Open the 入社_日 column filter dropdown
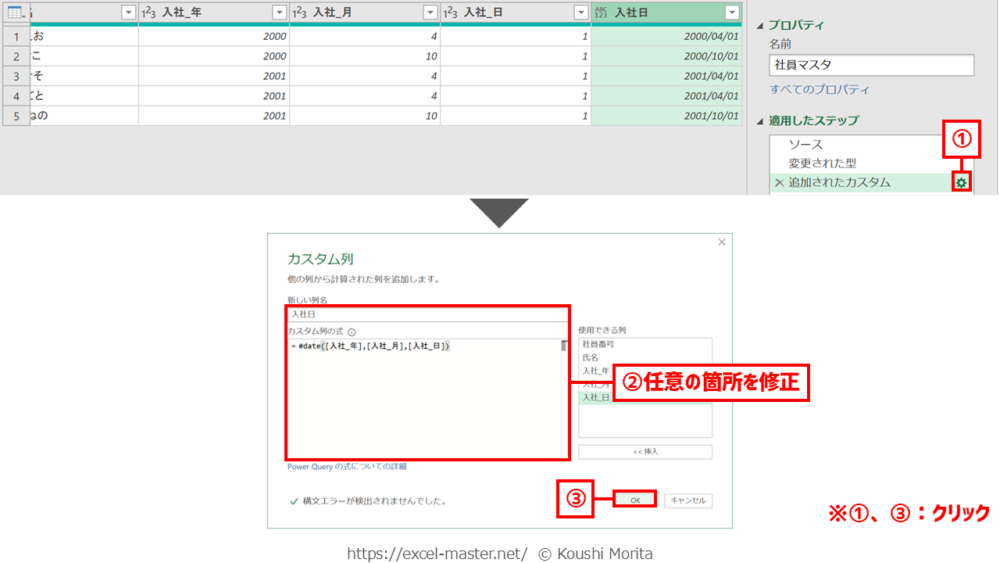 581,12
